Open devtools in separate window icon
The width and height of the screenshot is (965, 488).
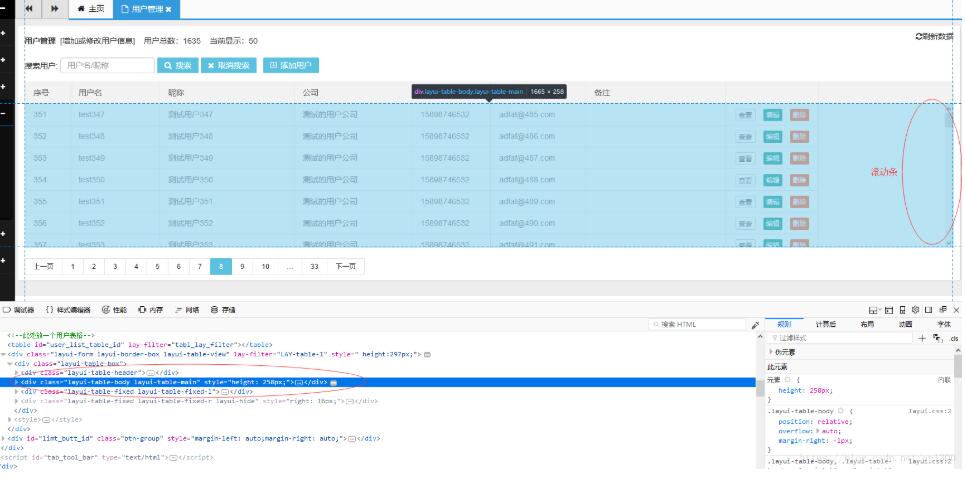point(942,310)
